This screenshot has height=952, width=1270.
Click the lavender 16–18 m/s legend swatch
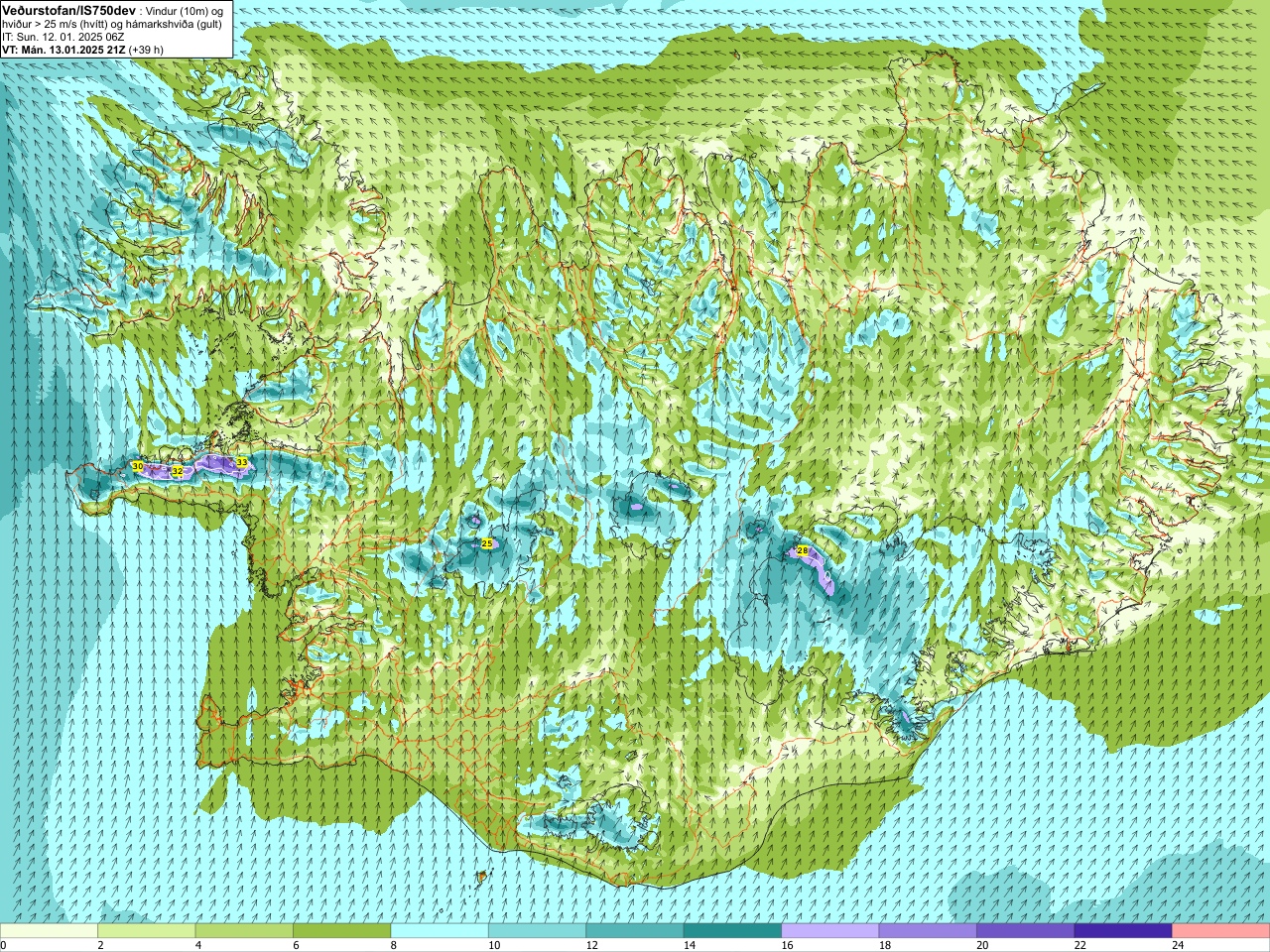click(x=830, y=931)
